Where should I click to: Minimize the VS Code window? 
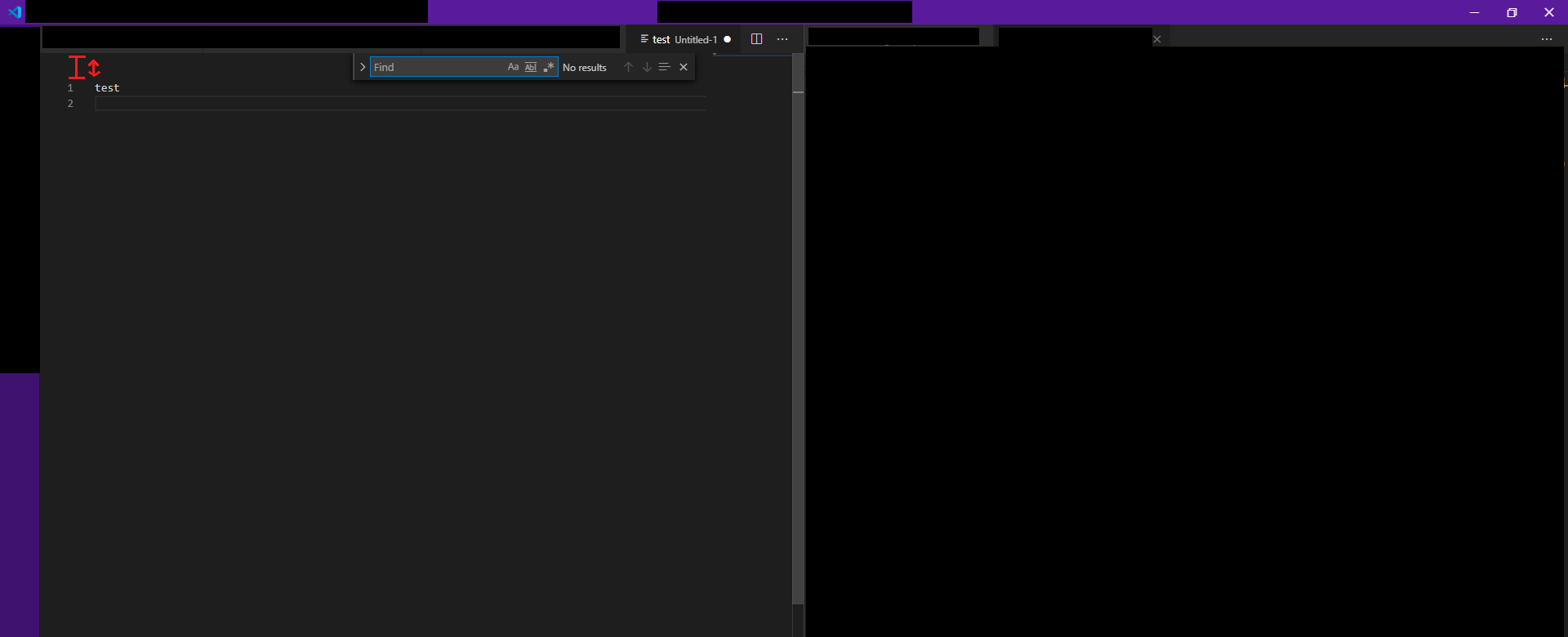1474,12
